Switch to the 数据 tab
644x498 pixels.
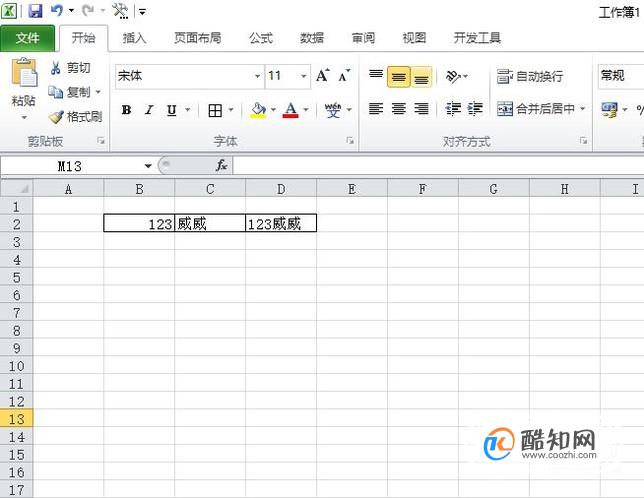click(312, 38)
